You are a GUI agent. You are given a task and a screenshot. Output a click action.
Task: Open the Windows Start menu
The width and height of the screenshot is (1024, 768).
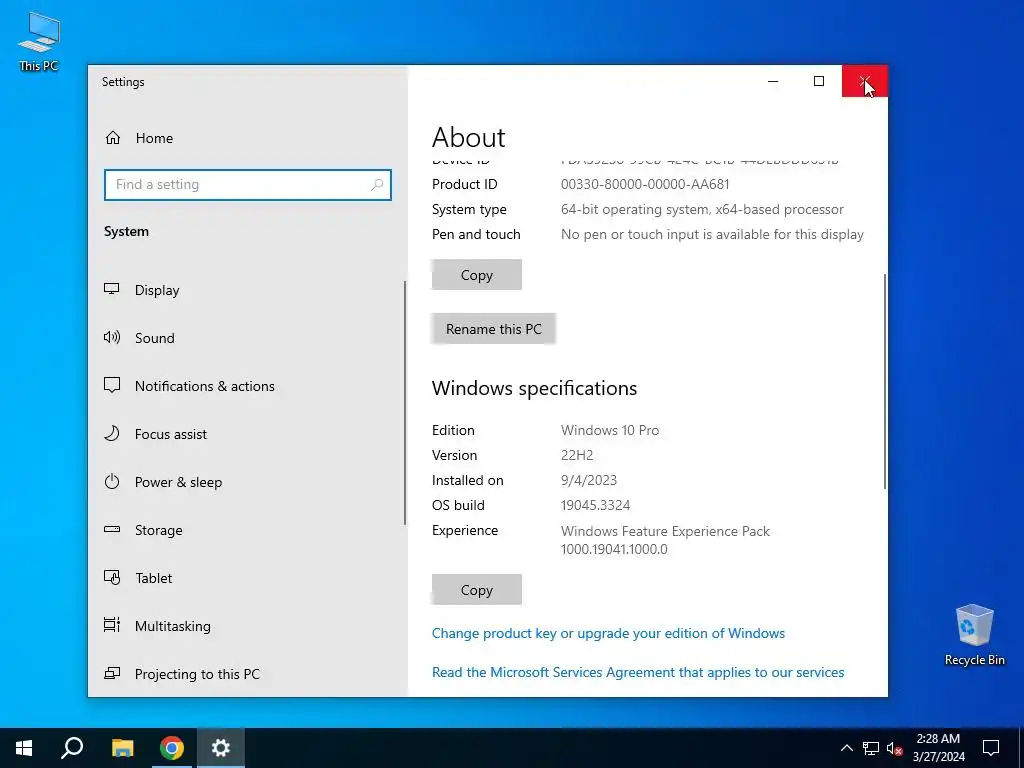(x=24, y=748)
